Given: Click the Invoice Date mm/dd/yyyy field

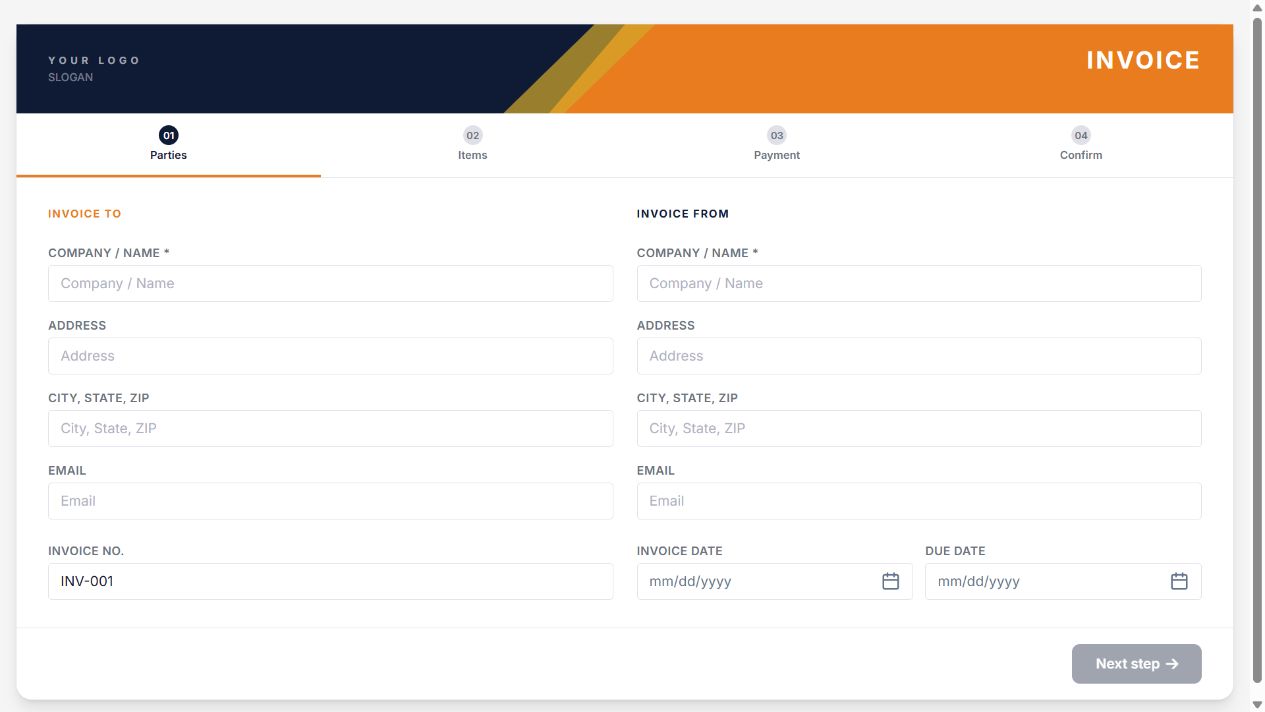Looking at the screenshot, I should pyautogui.click(x=774, y=581).
